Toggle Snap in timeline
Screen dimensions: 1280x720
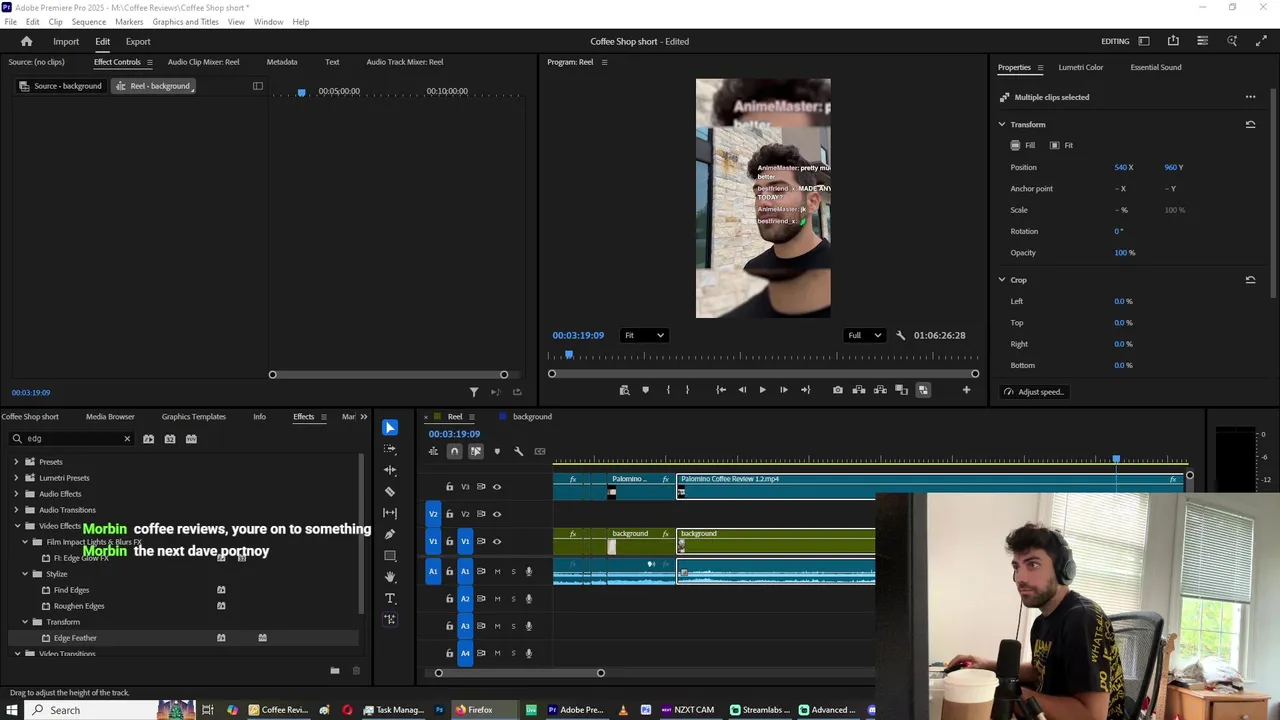pyautogui.click(x=455, y=452)
